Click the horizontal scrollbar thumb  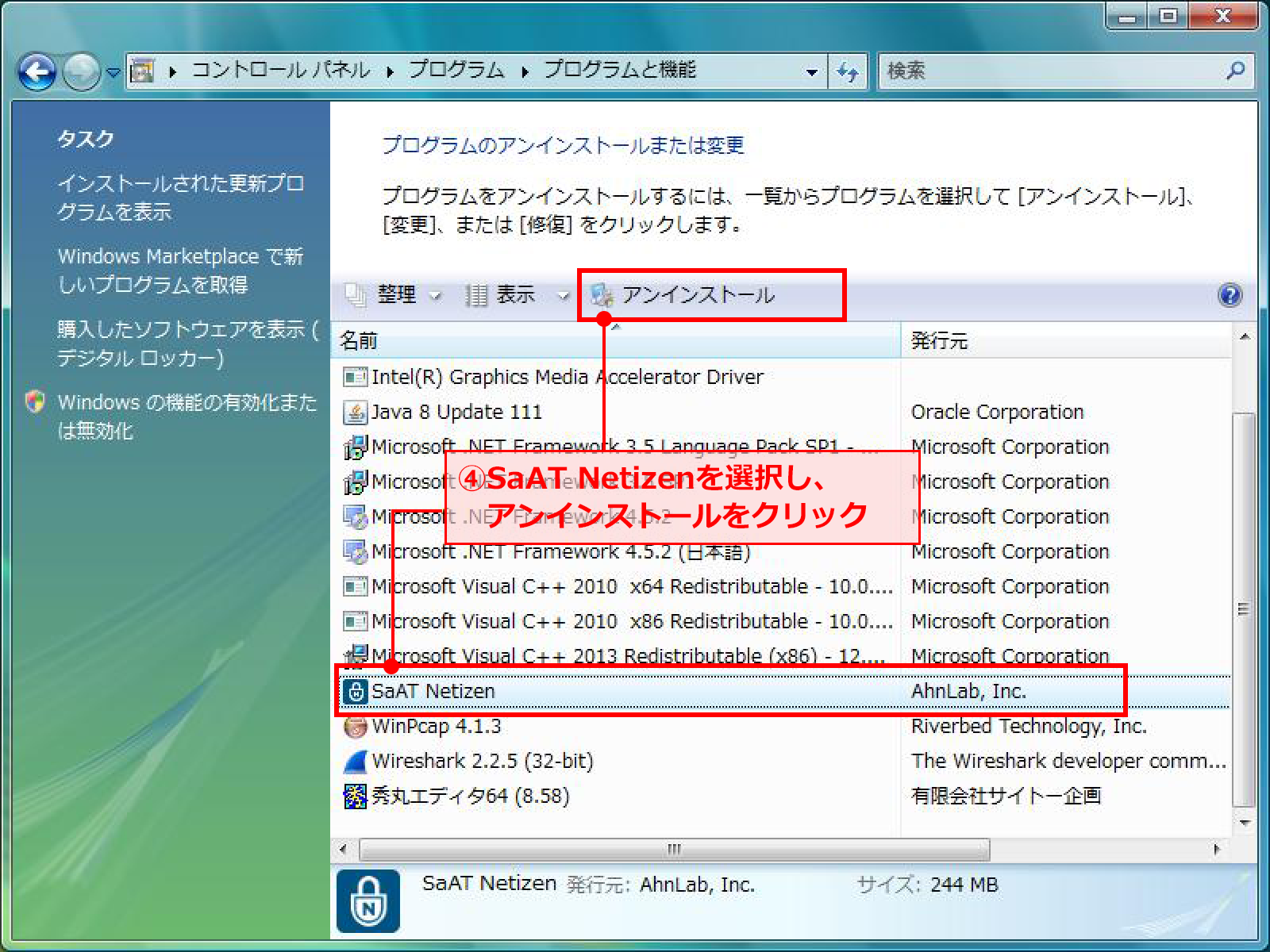tap(675, 849)
